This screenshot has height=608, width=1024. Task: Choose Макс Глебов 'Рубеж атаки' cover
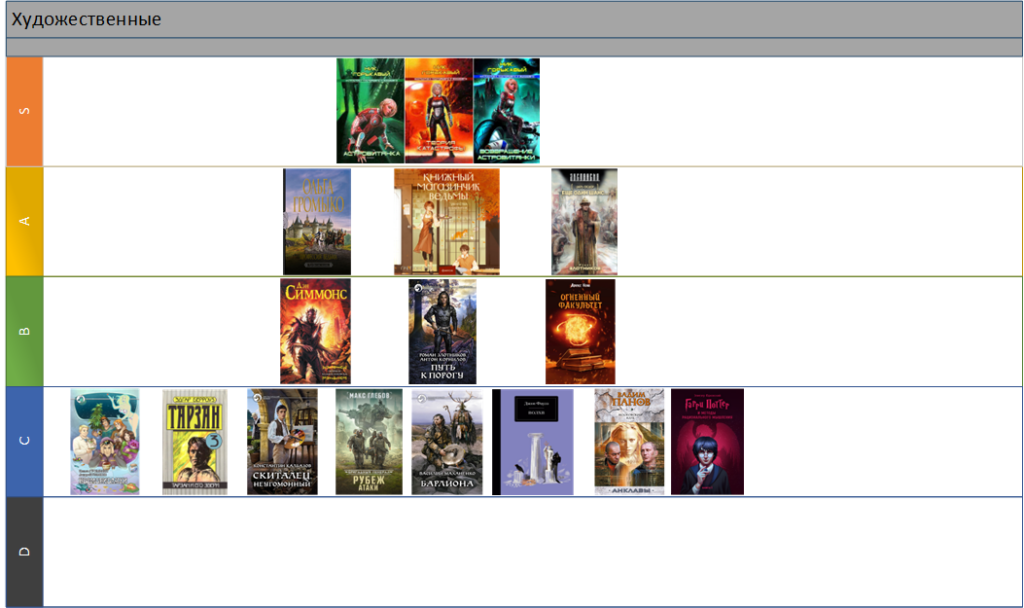tap(369, 442)
